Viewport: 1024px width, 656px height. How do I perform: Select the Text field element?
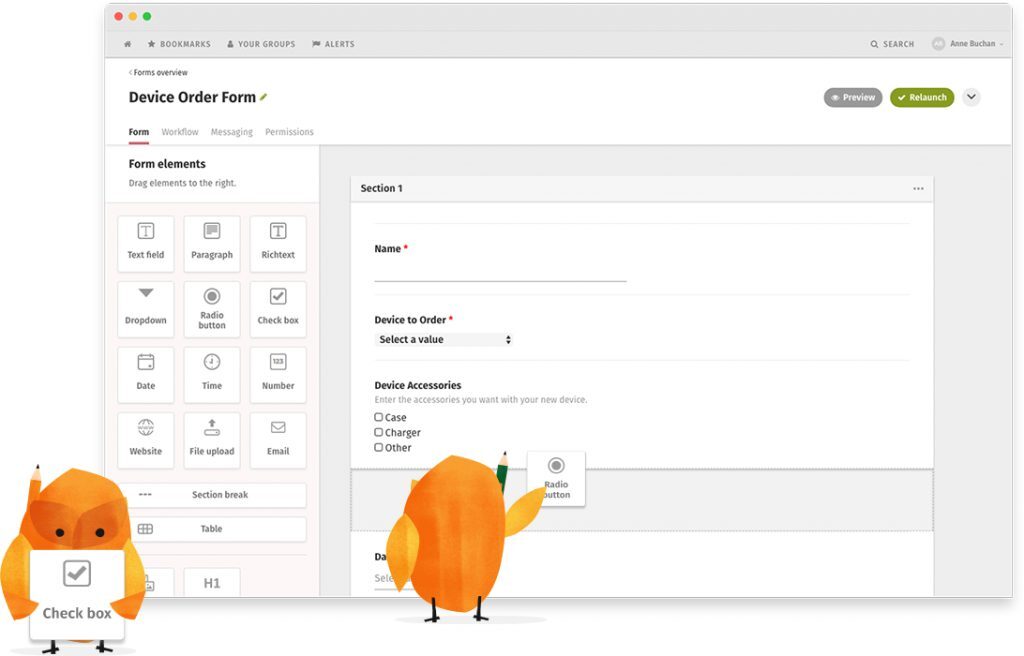pyautogui.click(x=146, y=244)
